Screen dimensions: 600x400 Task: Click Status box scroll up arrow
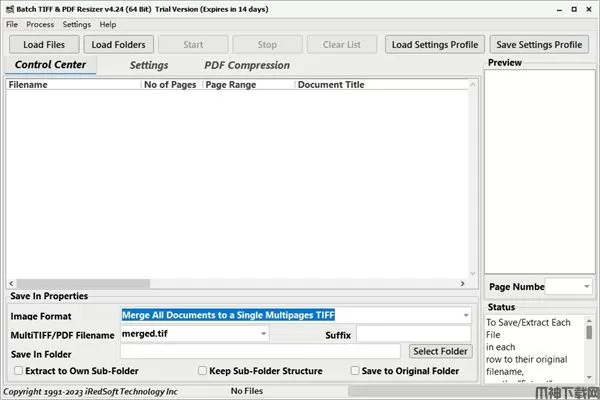589,321
